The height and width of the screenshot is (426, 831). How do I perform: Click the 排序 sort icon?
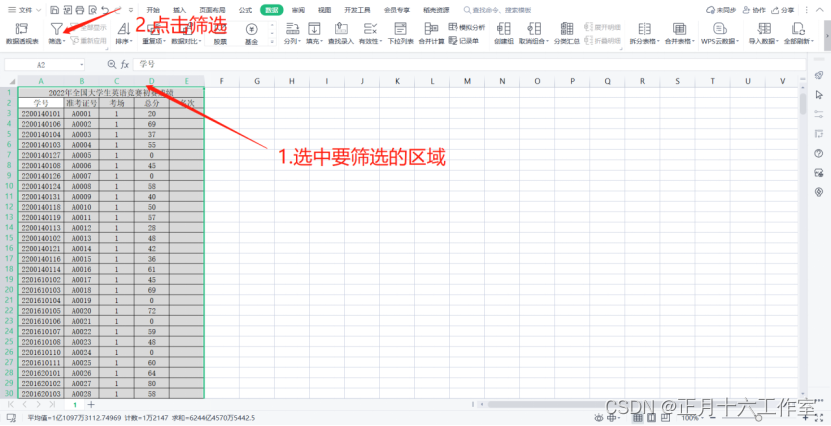(123, 29)
